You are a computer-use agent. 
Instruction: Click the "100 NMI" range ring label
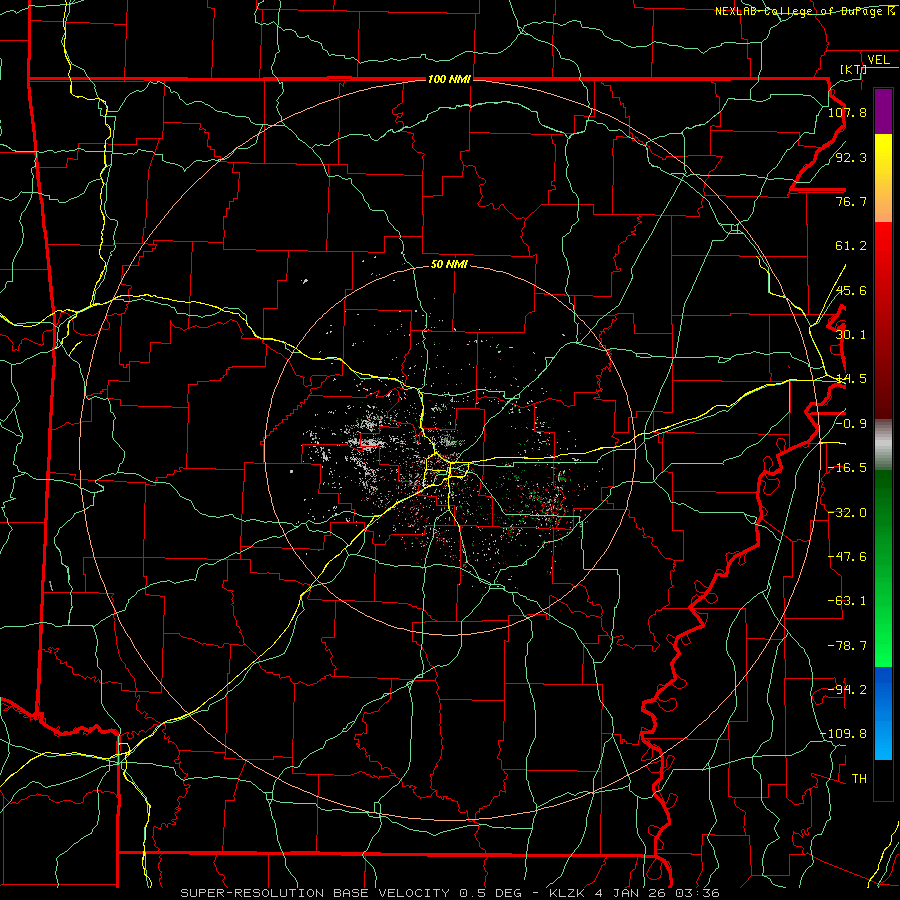[449, 79]
